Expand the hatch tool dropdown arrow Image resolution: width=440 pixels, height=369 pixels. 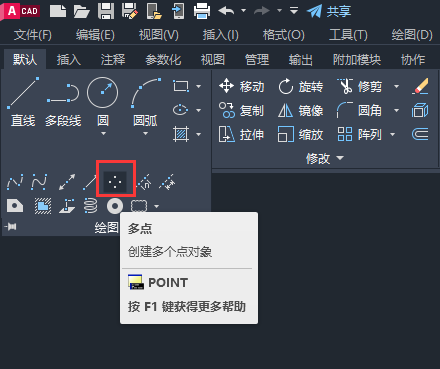click(x=199, y=134)
